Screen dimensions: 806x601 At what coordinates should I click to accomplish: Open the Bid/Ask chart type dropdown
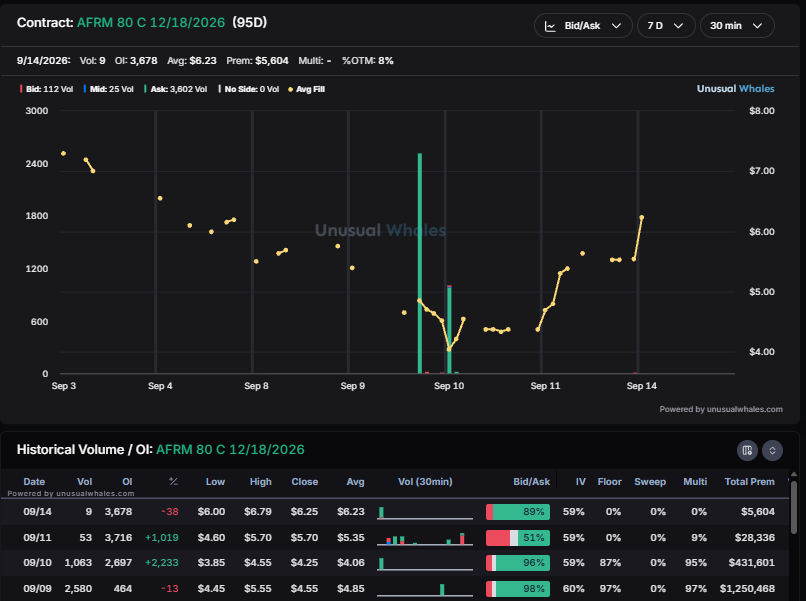click(583, 26)
